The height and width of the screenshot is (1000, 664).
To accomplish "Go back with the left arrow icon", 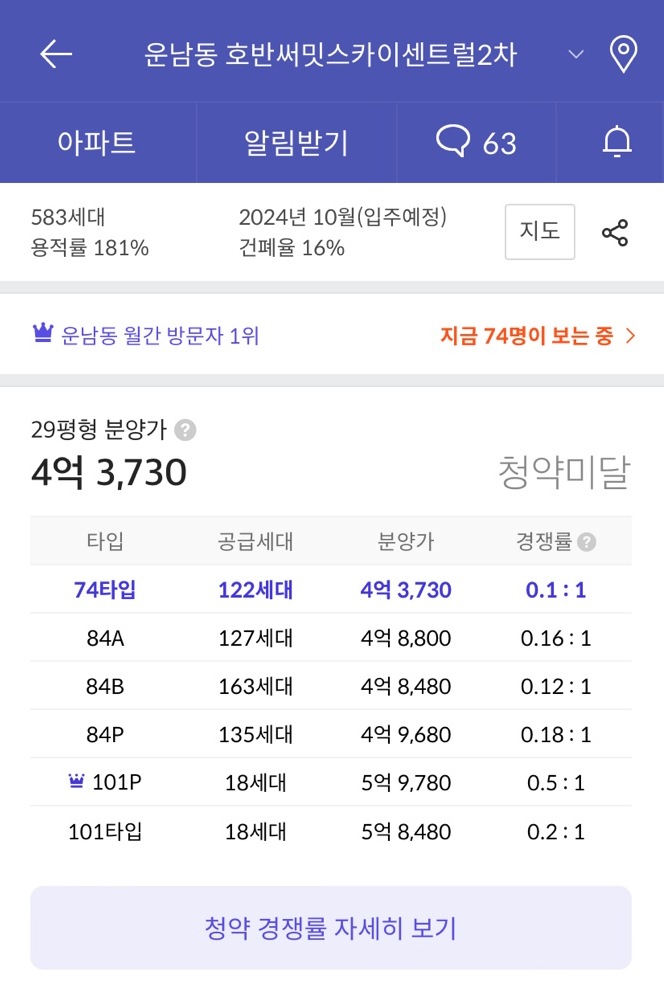I will (x=56, y=54).
